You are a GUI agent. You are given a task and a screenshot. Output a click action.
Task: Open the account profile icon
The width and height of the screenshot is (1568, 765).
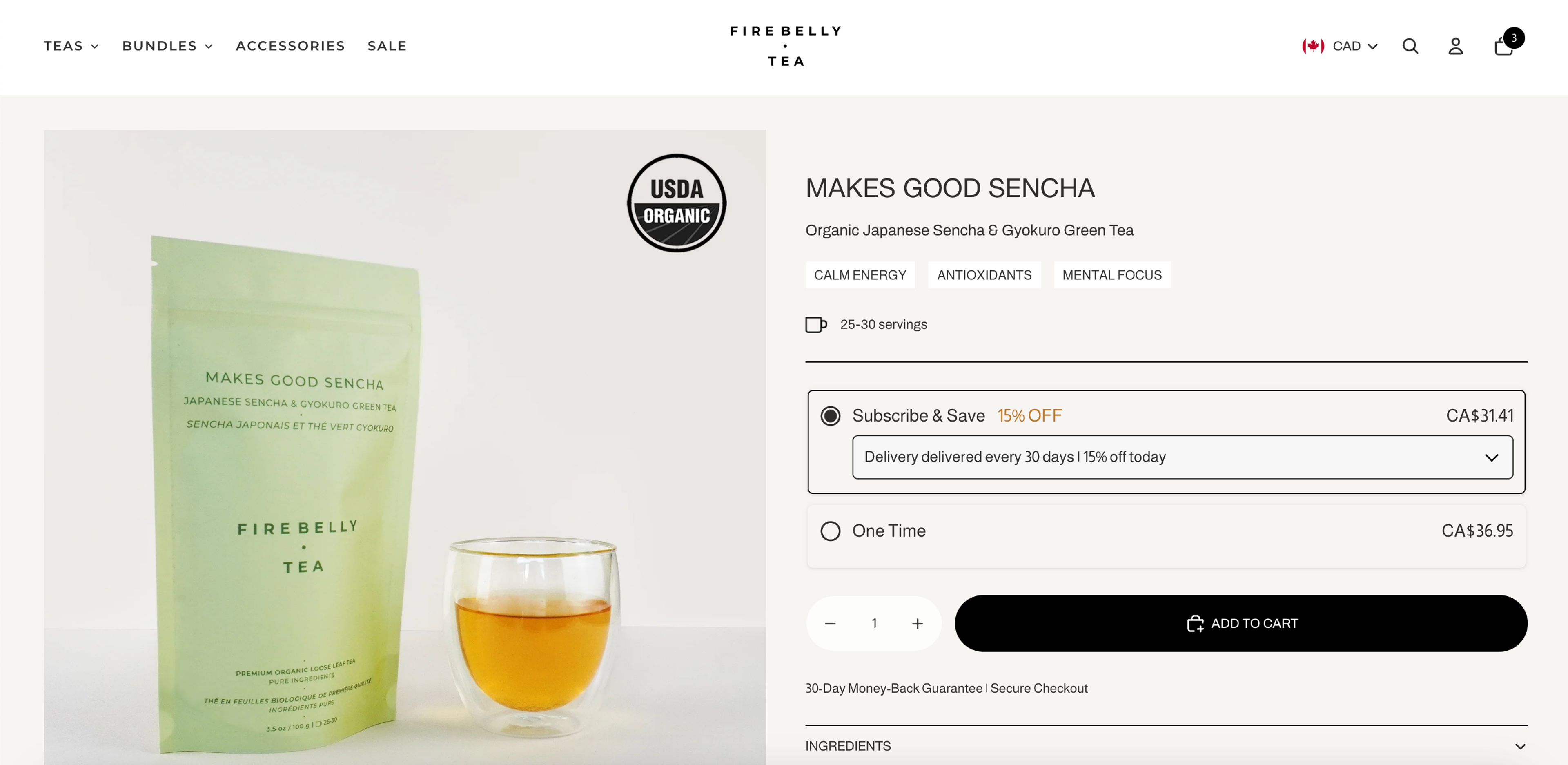(x=1455, y=46)
